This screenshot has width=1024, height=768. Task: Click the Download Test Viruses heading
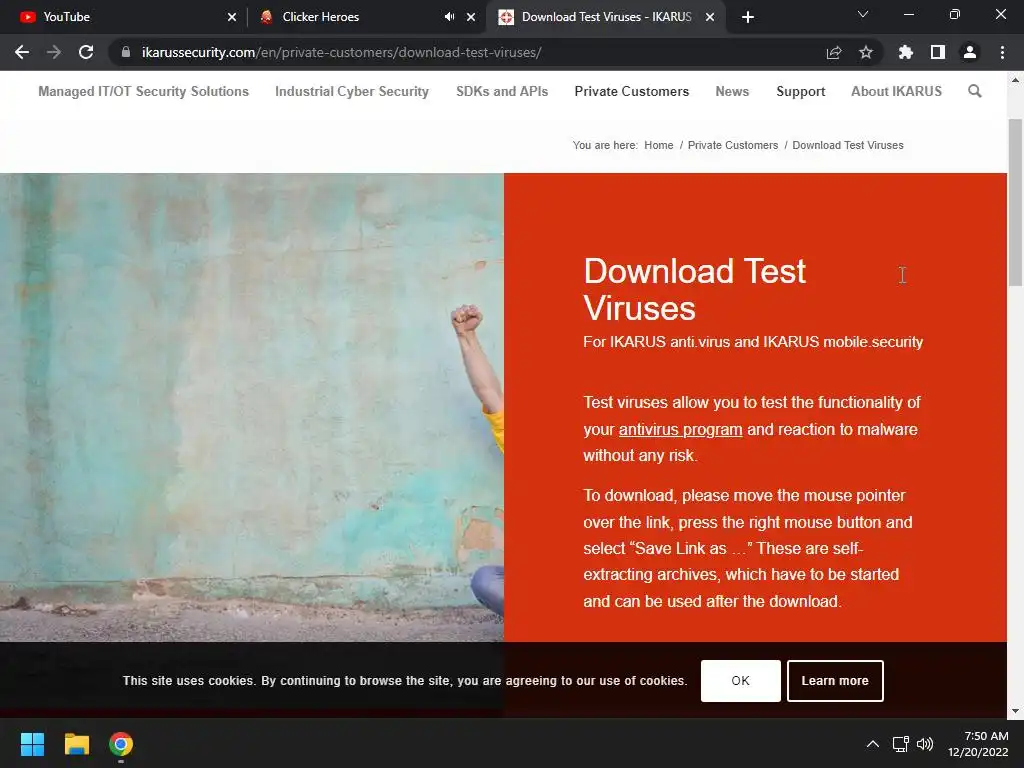[694, 289]
